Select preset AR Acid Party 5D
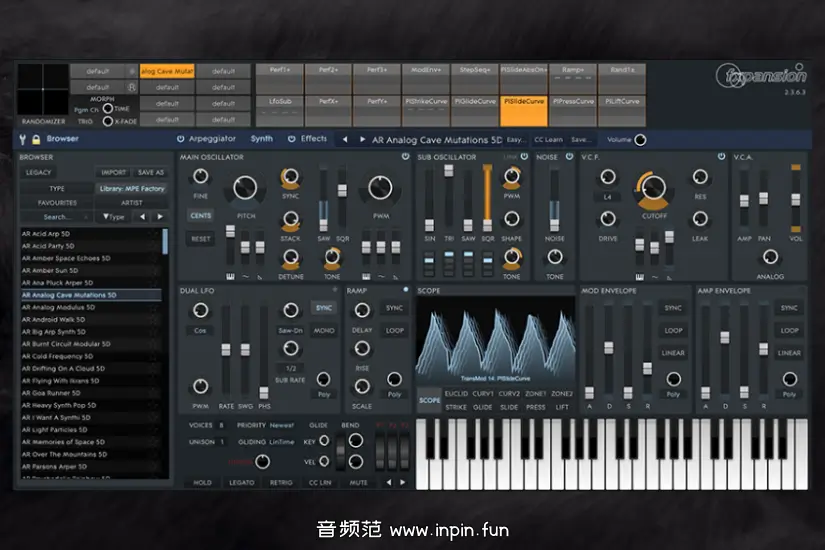 [x=90, y=246]
